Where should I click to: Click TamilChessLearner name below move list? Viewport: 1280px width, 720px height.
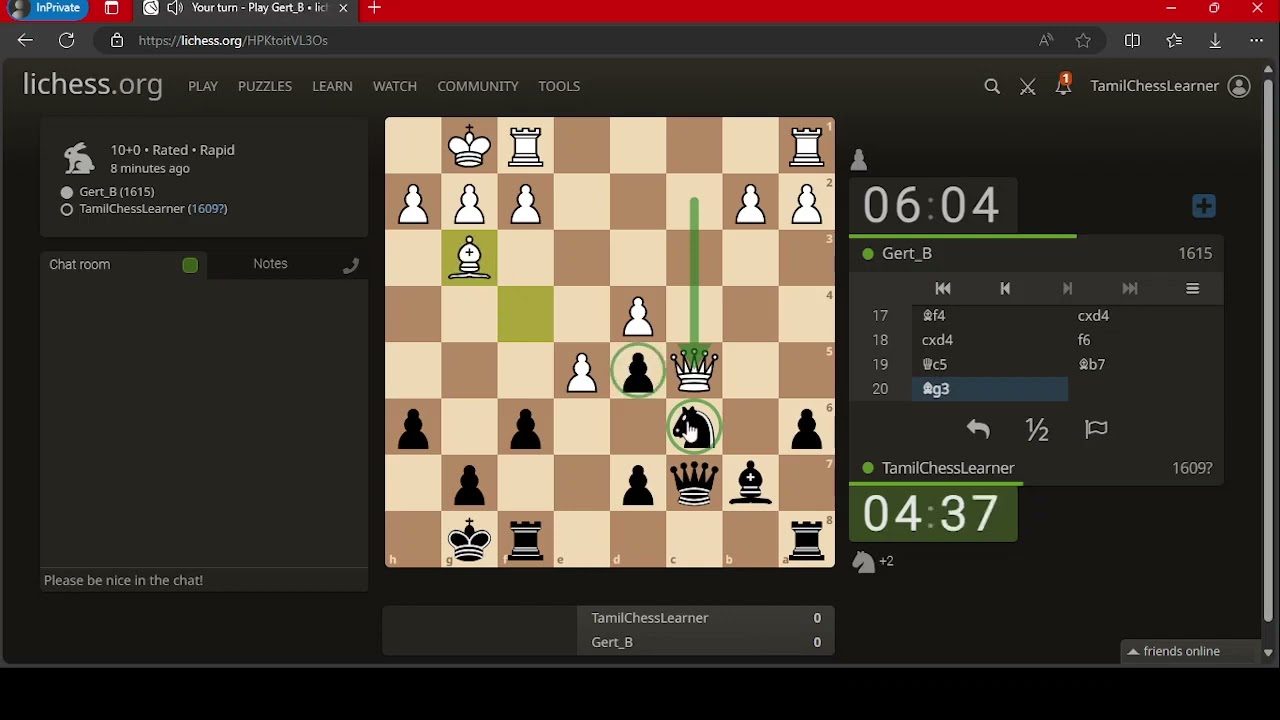click(x=948, y=468)
